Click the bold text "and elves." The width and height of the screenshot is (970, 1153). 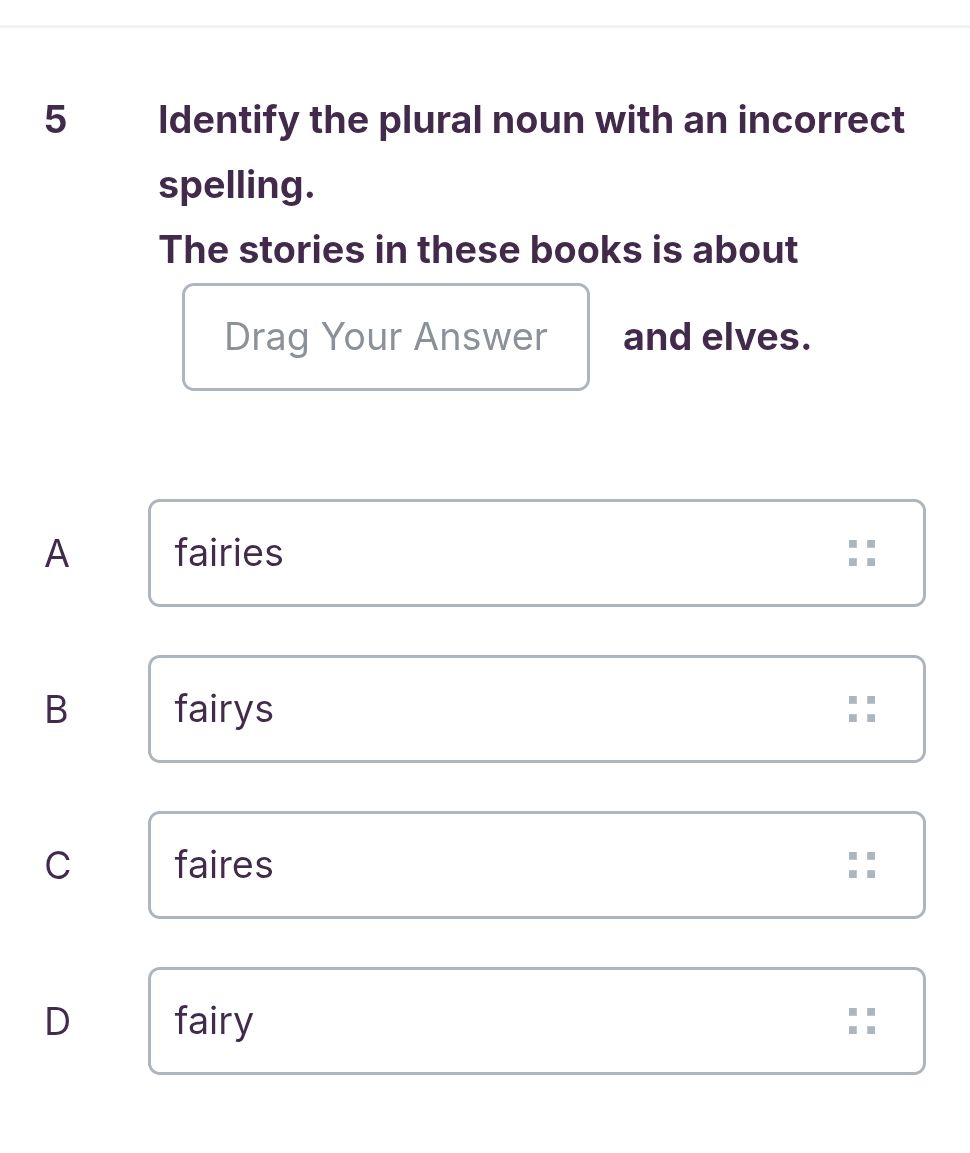[x=716, y=336]
